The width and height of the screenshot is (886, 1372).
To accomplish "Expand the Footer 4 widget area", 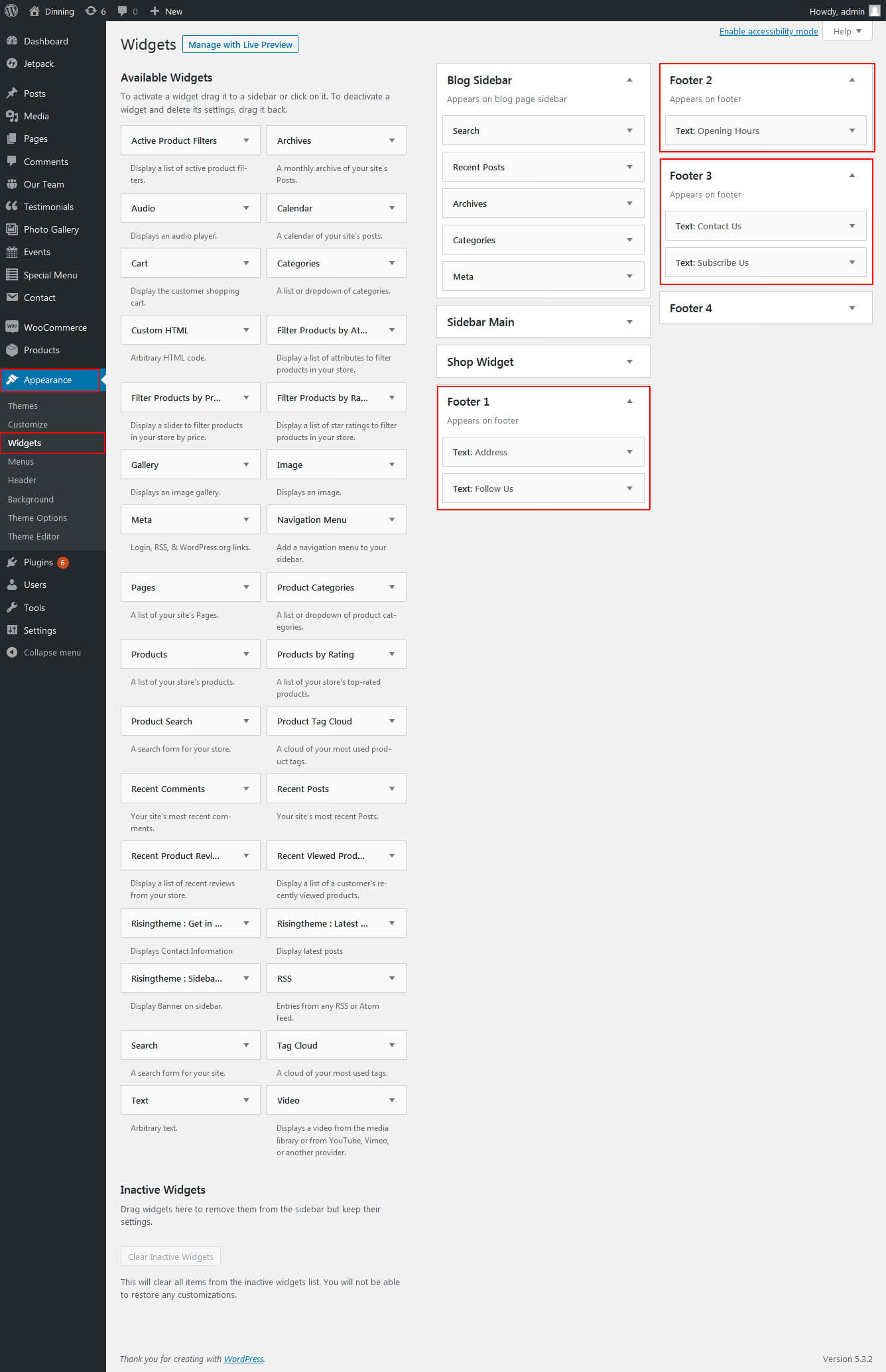I will click(852, 308).
